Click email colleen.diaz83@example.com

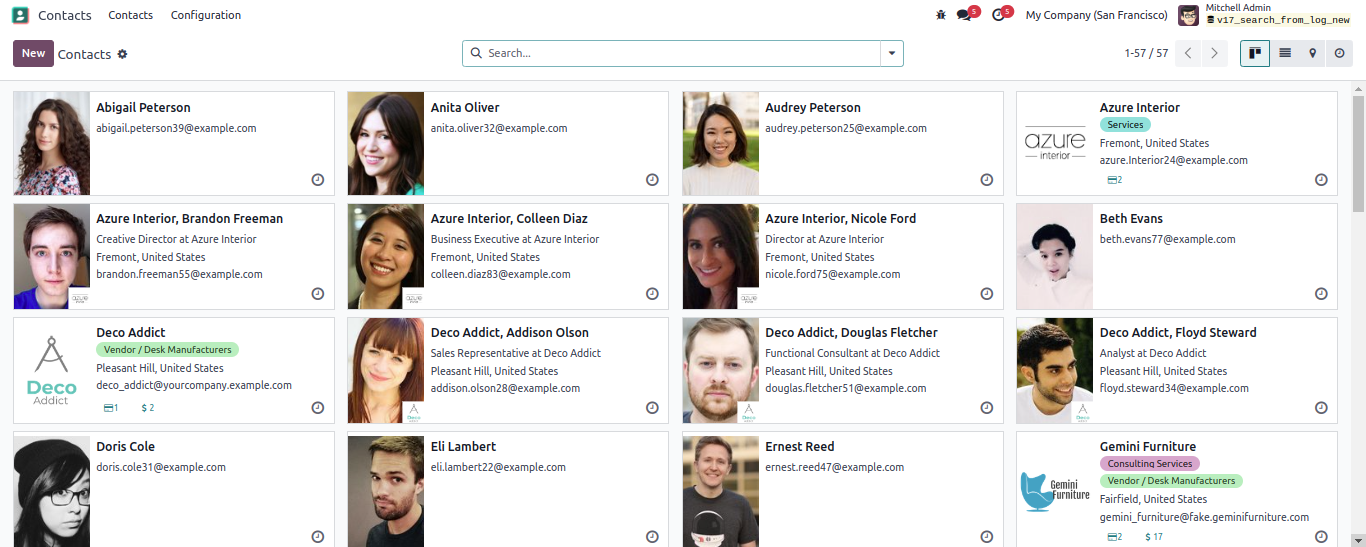coord(501,274)
